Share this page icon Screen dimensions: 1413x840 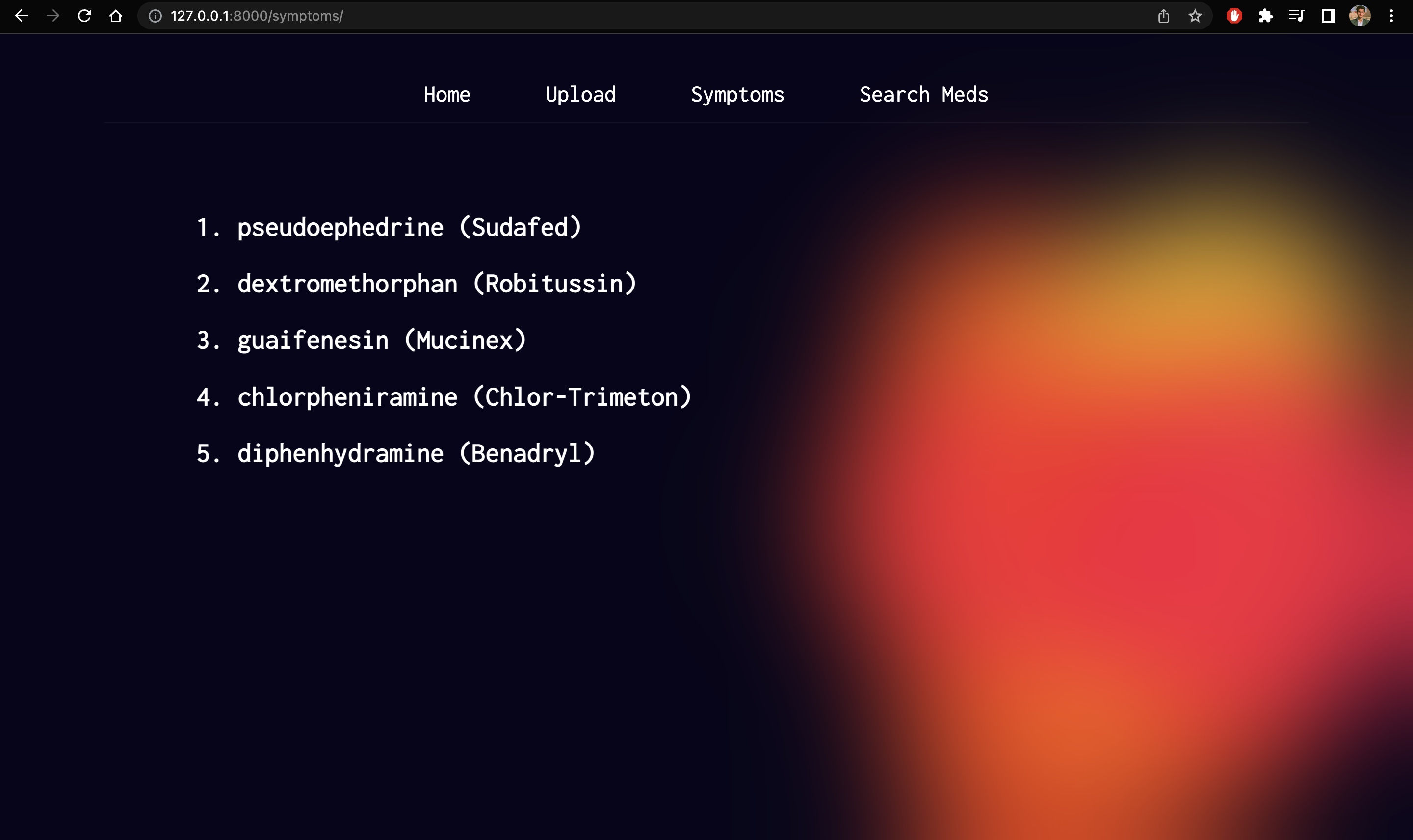click(1163, 16)
